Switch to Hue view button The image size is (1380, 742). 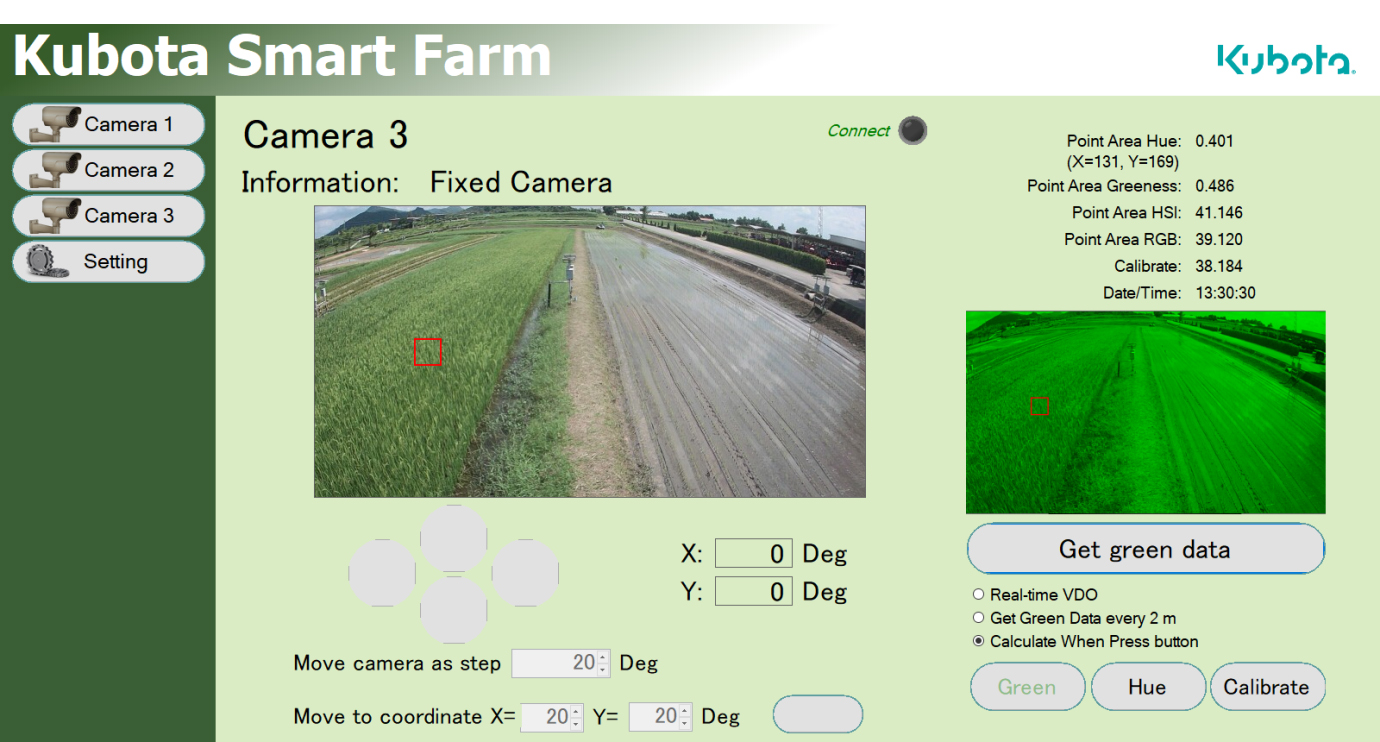(1147, 687)
